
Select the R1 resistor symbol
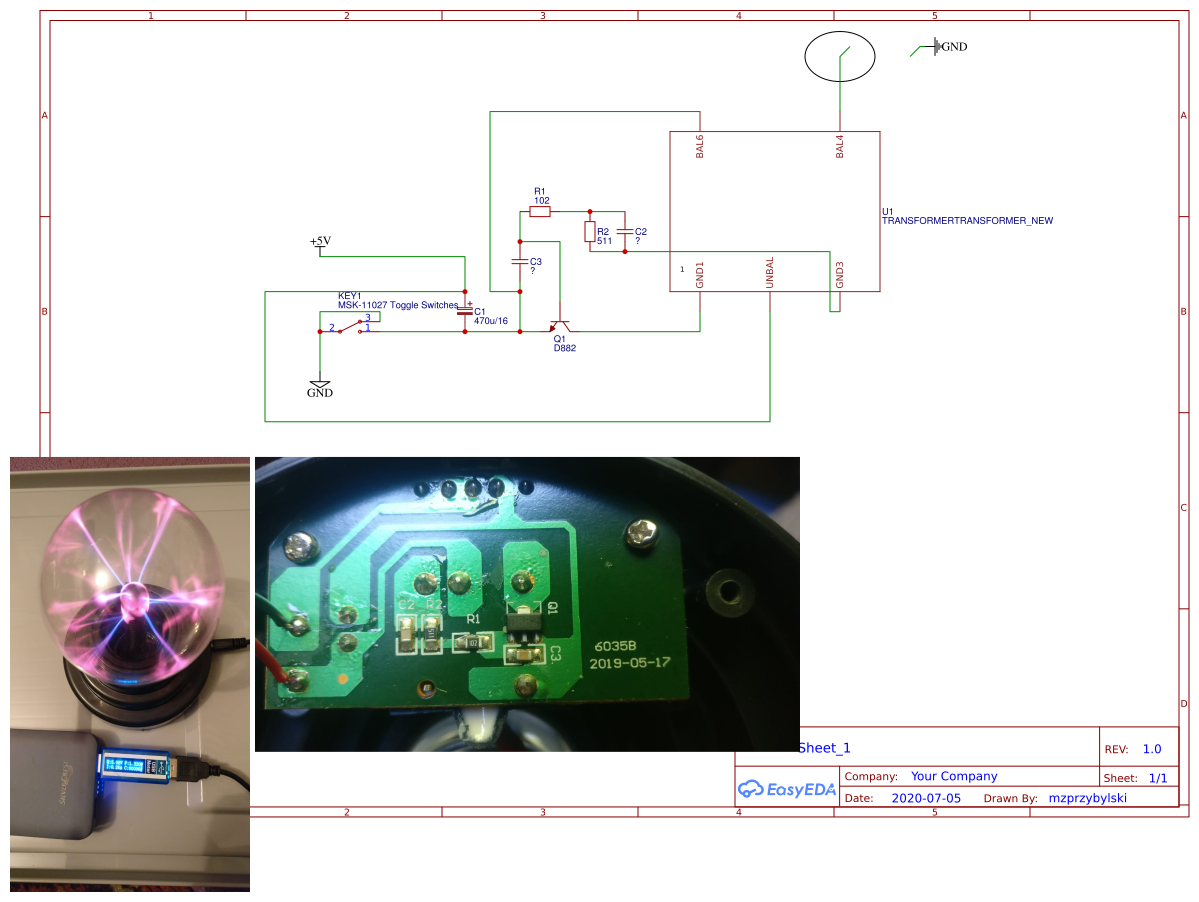click(x=540, y=212)
